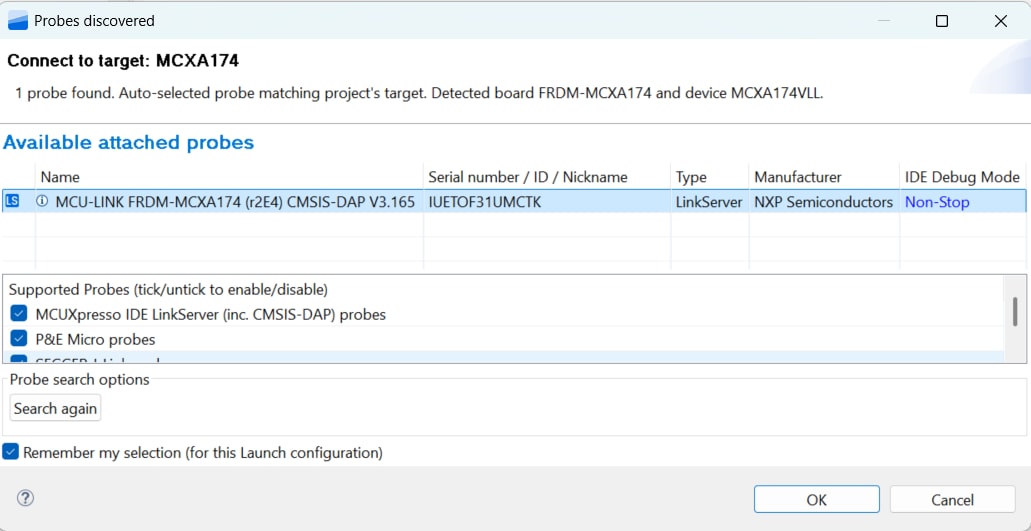Click the Manufacturer column header
Screen dimensions: 1031x531
824,177
